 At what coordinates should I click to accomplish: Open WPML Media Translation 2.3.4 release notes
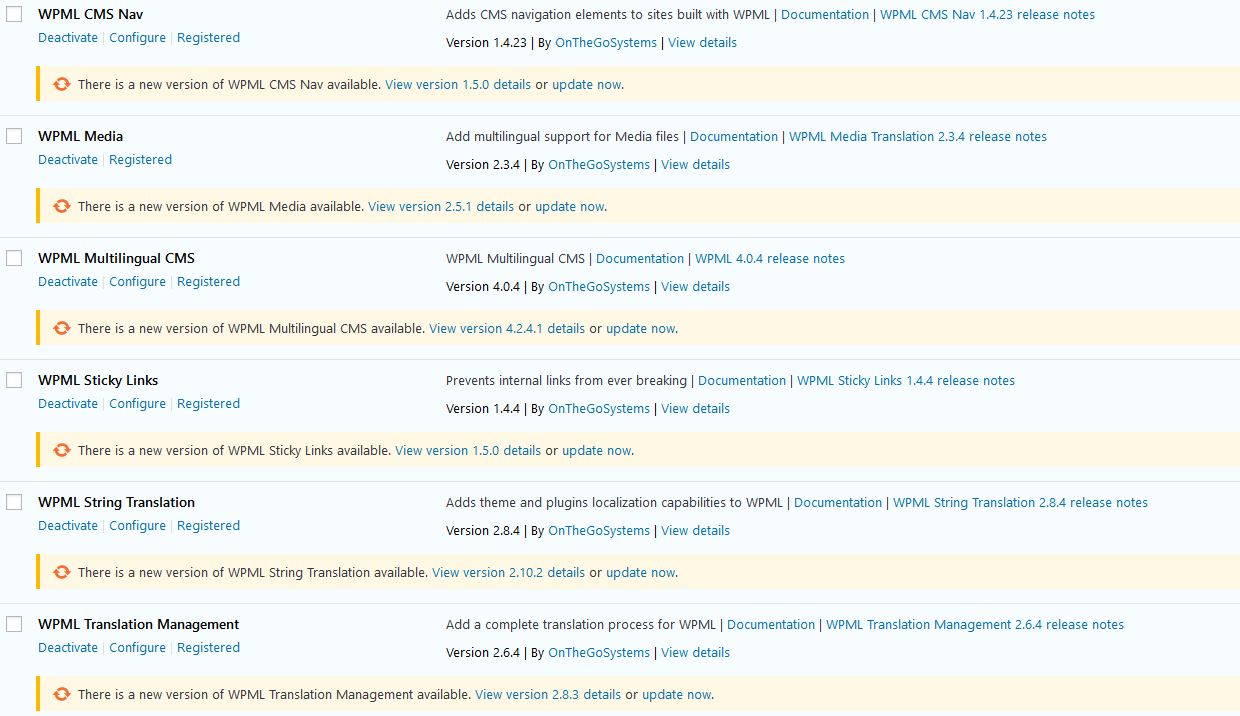(918, 137)
